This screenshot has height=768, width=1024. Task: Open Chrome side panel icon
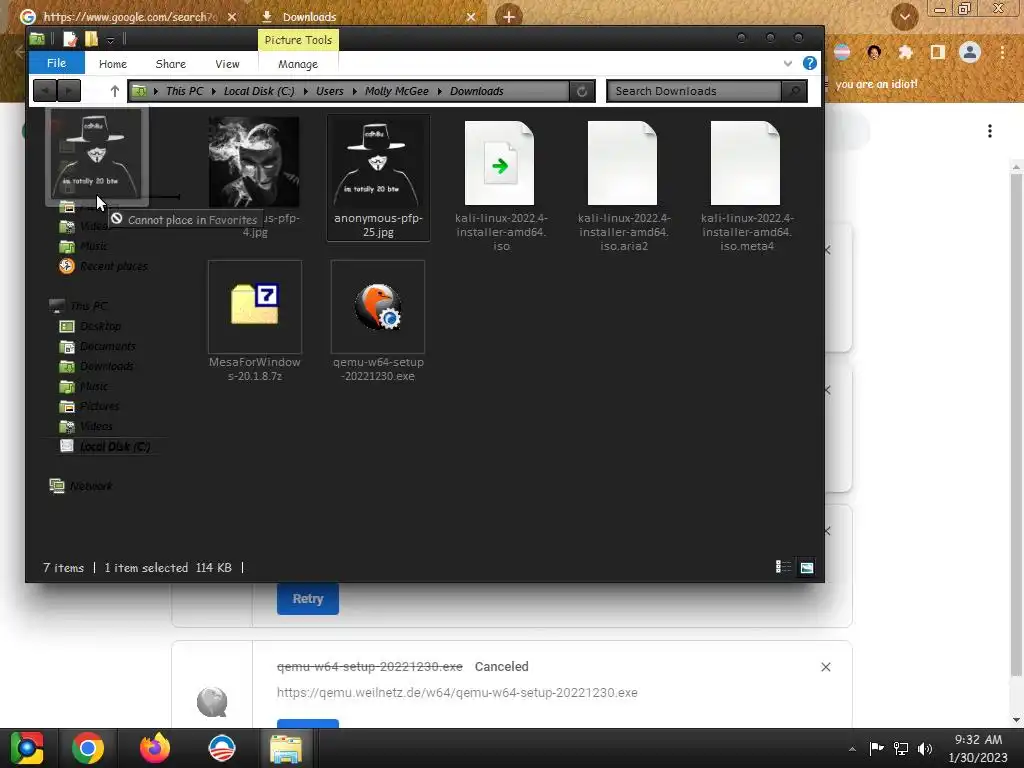pos(938,52)
